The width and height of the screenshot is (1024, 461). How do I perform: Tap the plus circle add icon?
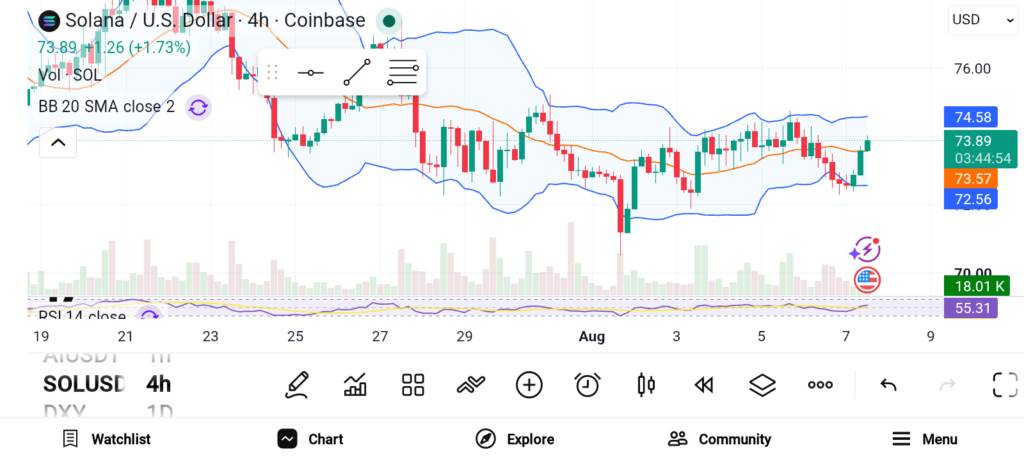(x=529, y=385)
